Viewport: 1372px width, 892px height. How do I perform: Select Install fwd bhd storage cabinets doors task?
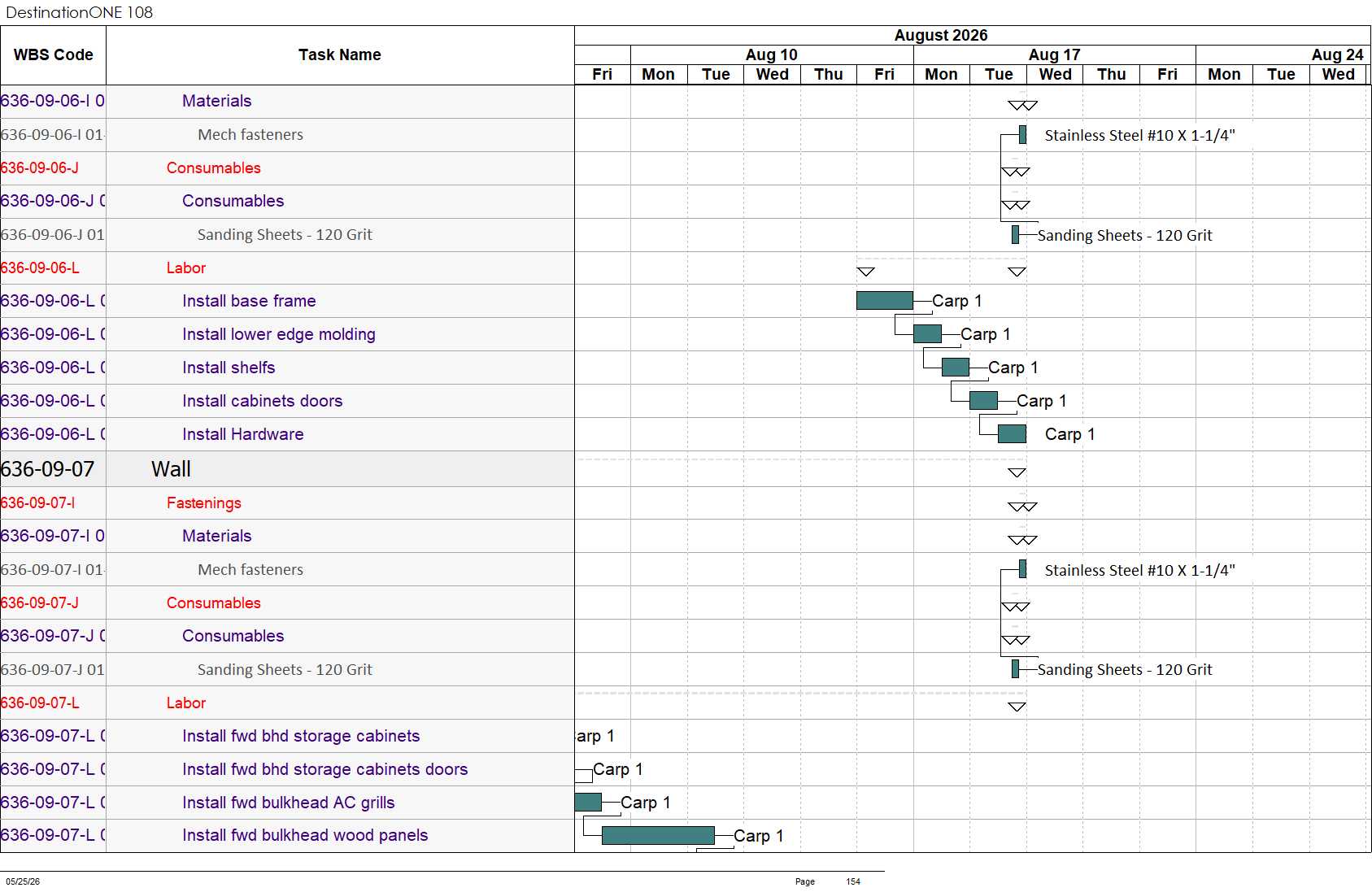[325, 769]
